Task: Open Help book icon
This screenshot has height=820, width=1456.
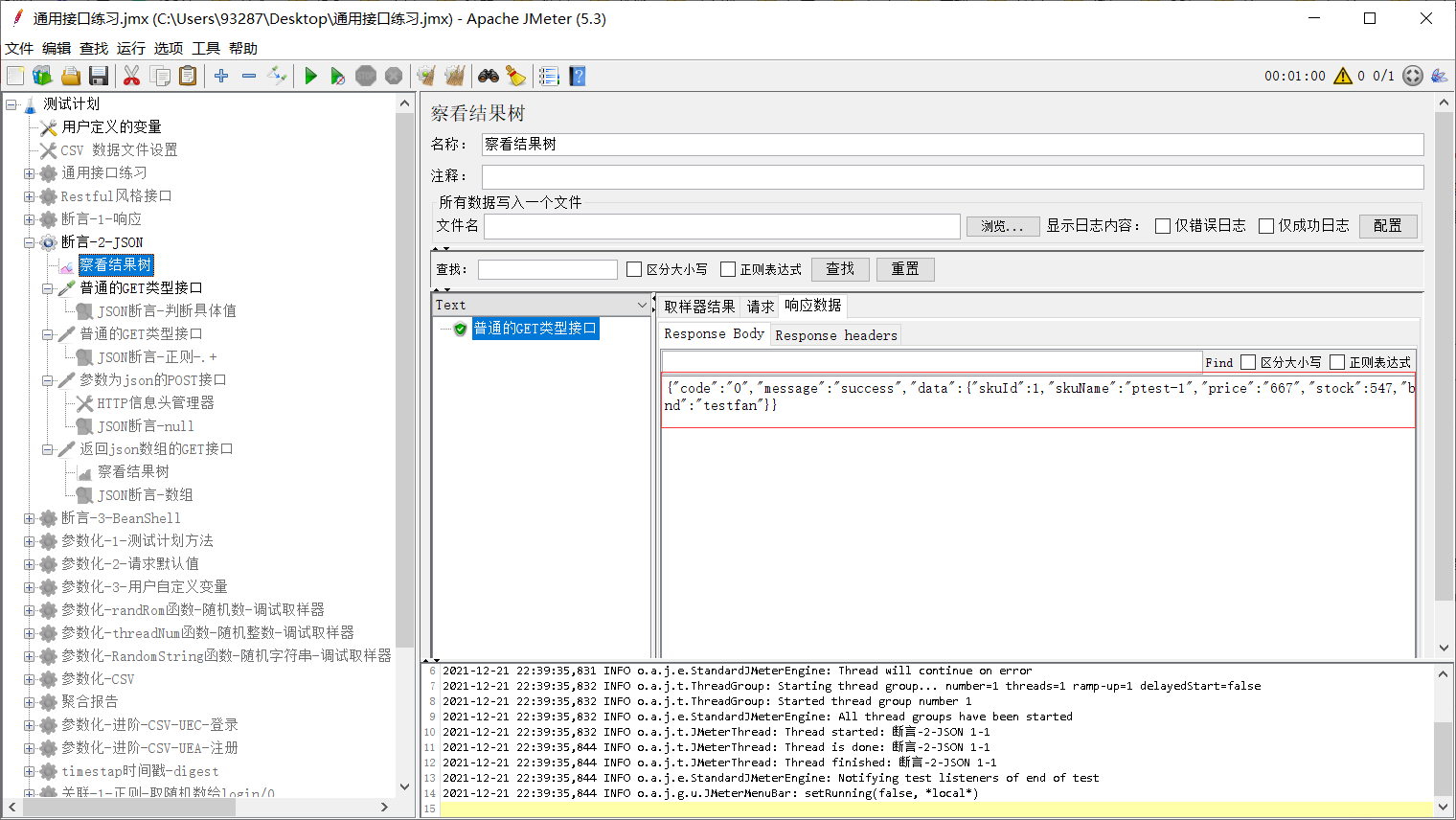Action: click(577, 76)
